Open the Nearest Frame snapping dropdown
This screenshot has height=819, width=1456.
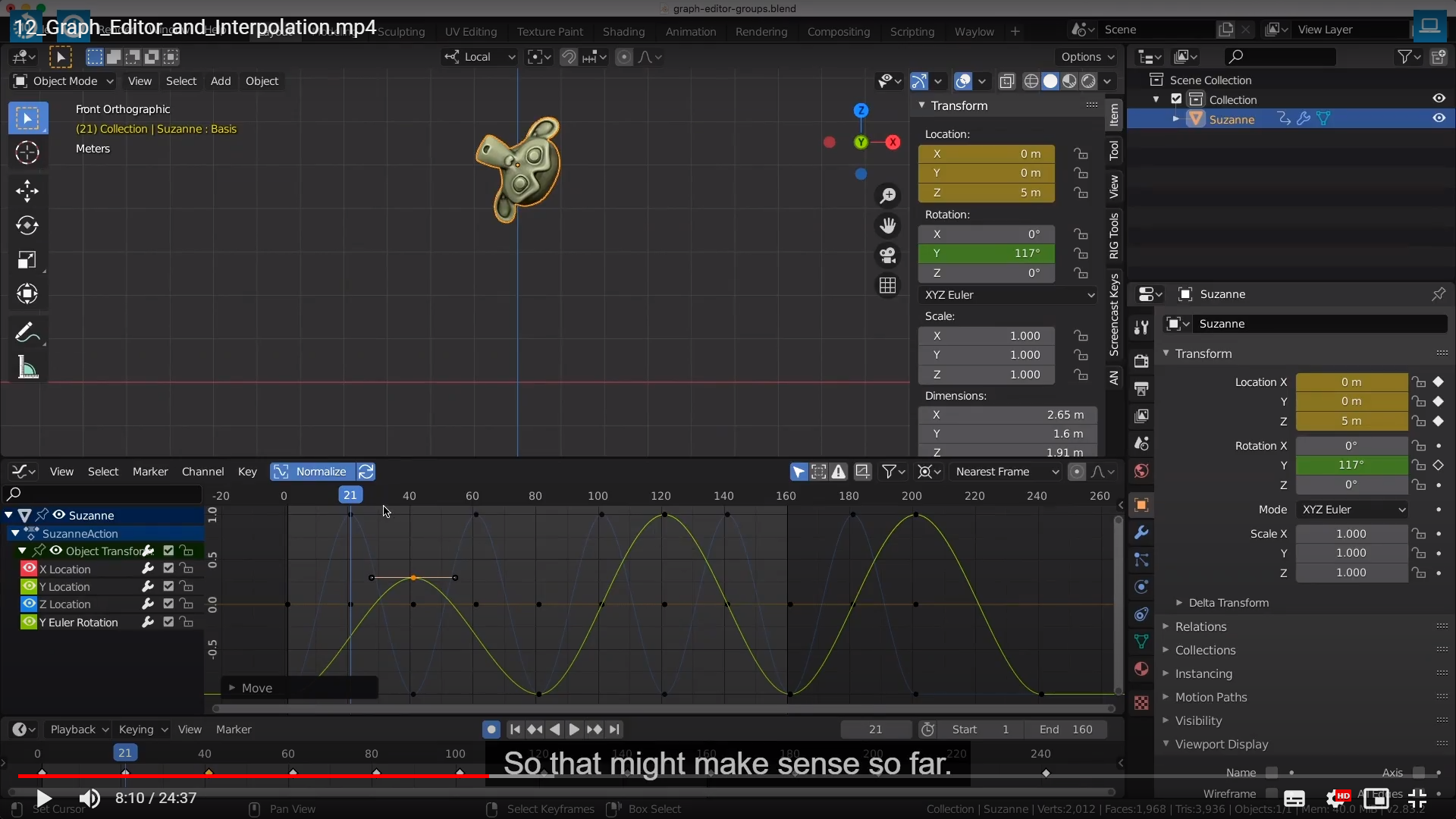pyautogui.click(x=1006, y=472)
